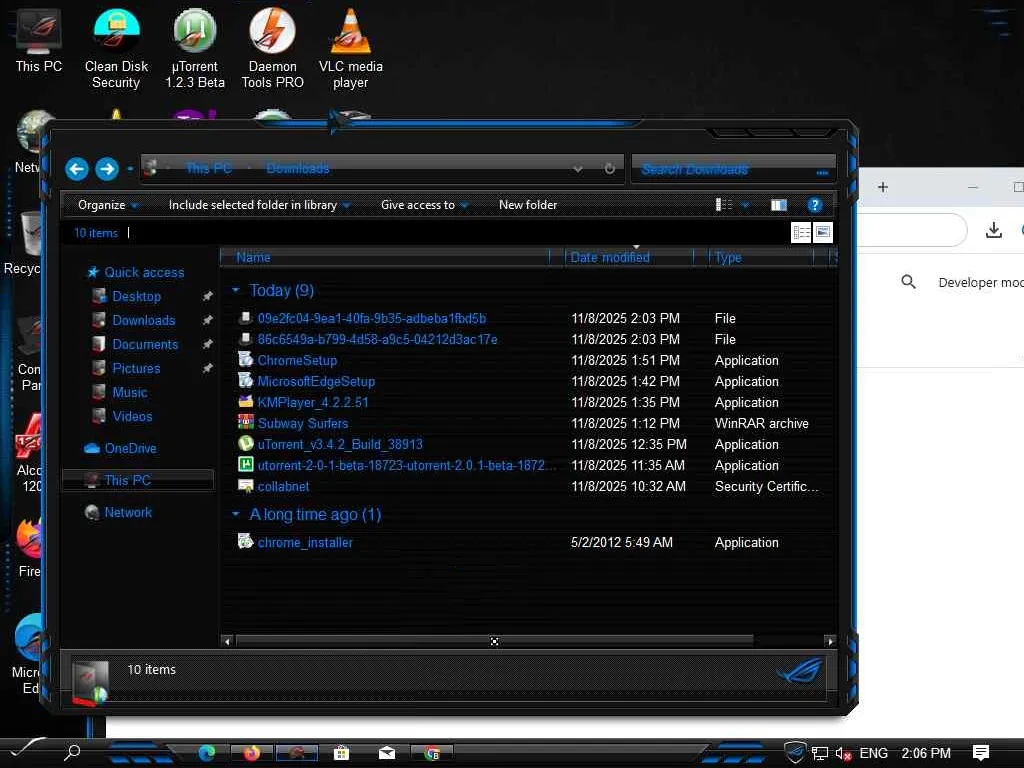Select the KMPlayer_4.2.2.51 file icon
Image resolution: width=1024 pixels, height=768 pixels.
click(246, 402)
